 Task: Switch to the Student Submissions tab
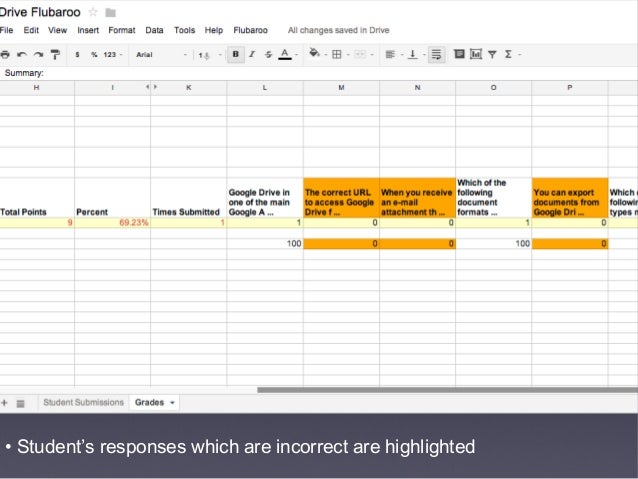[x=83, y=402]
